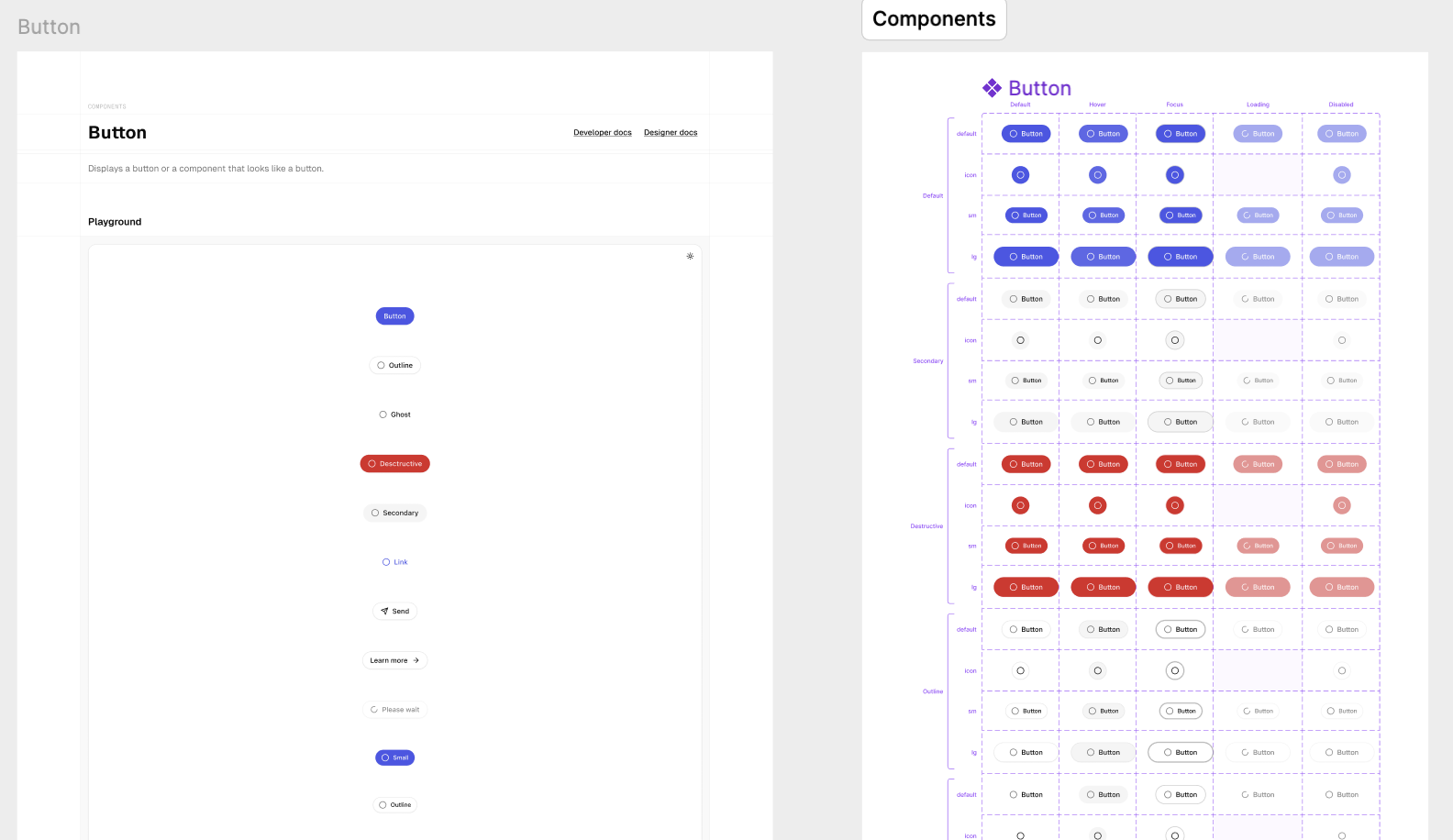Select large Outline Button in Focus column
The image size is (1453, 840).
(x=1180, y=752)
